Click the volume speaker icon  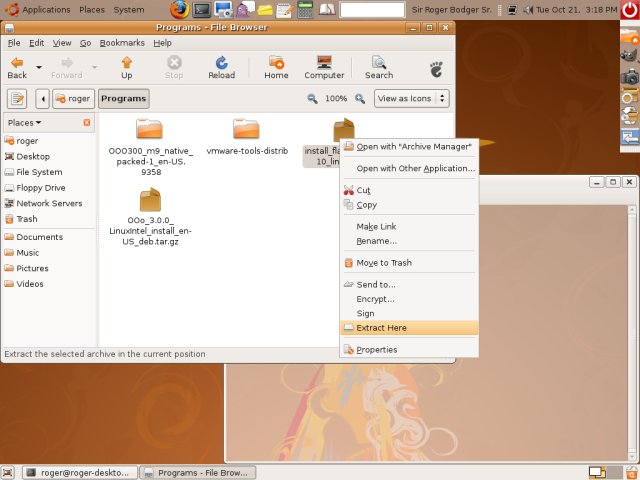tap(528, 9)
